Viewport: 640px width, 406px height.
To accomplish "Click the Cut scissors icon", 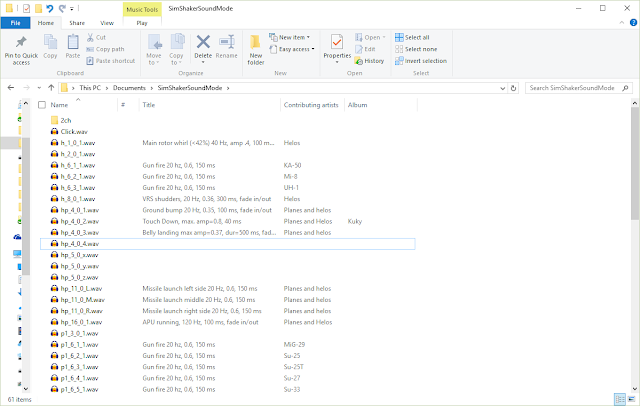I will coord(90,37).
